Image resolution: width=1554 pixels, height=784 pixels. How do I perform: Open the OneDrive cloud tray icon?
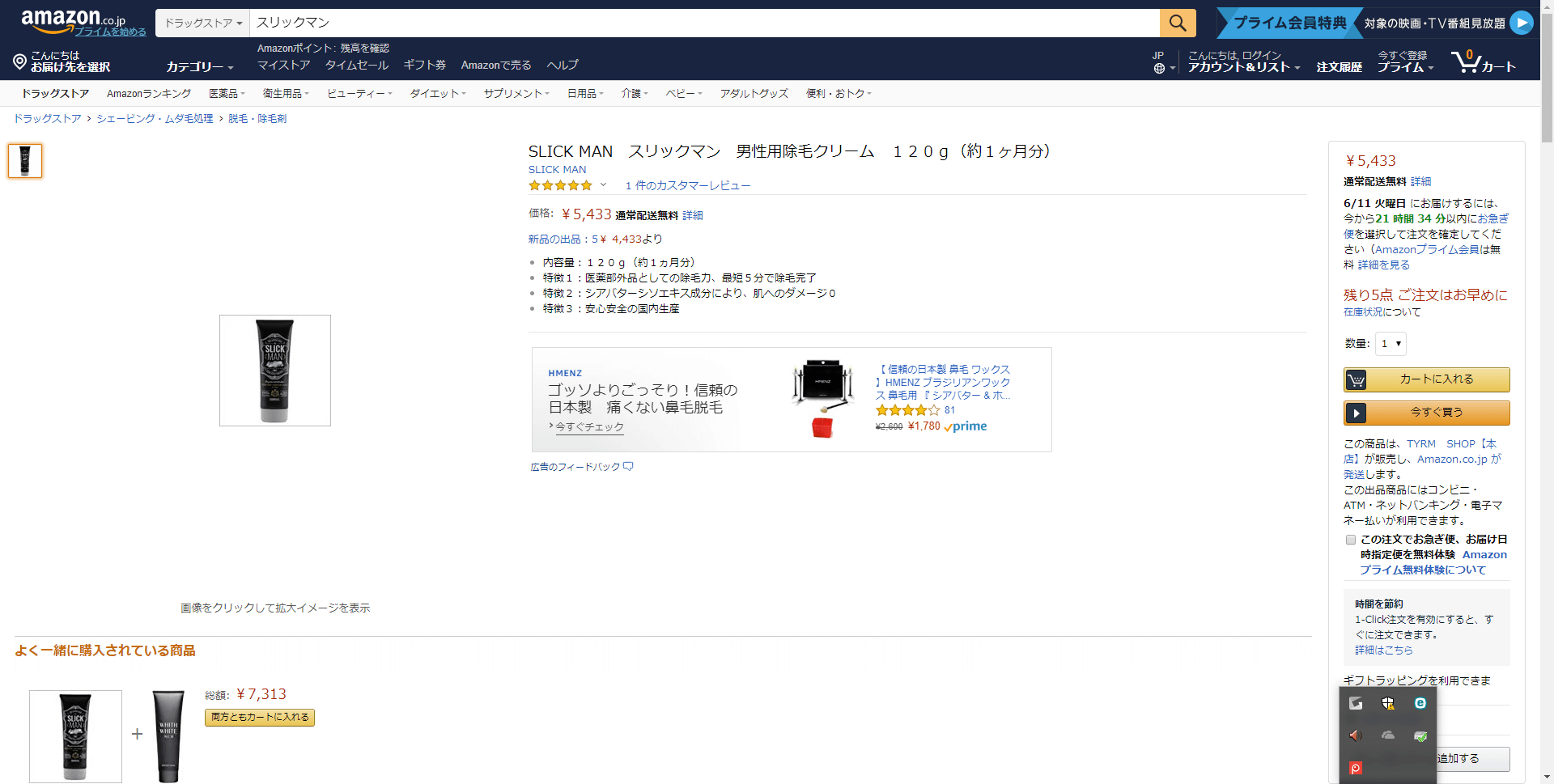1388,735
